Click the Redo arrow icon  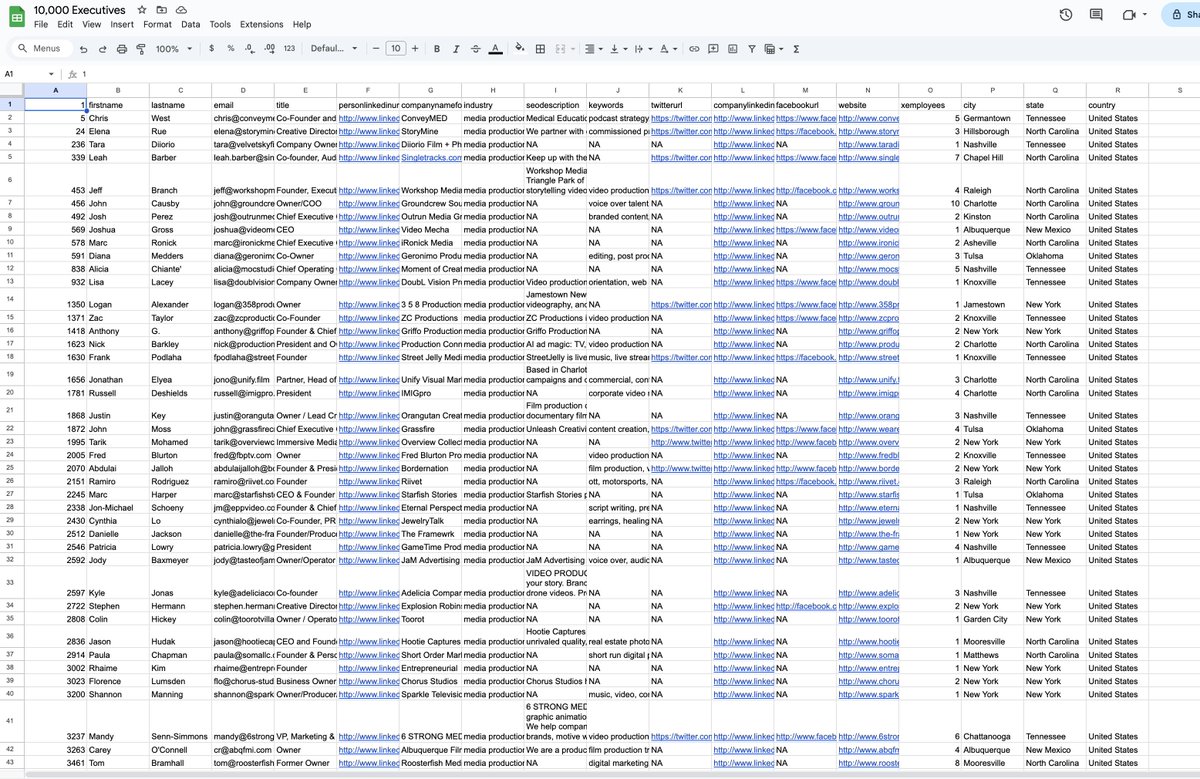tap(102, 48)
